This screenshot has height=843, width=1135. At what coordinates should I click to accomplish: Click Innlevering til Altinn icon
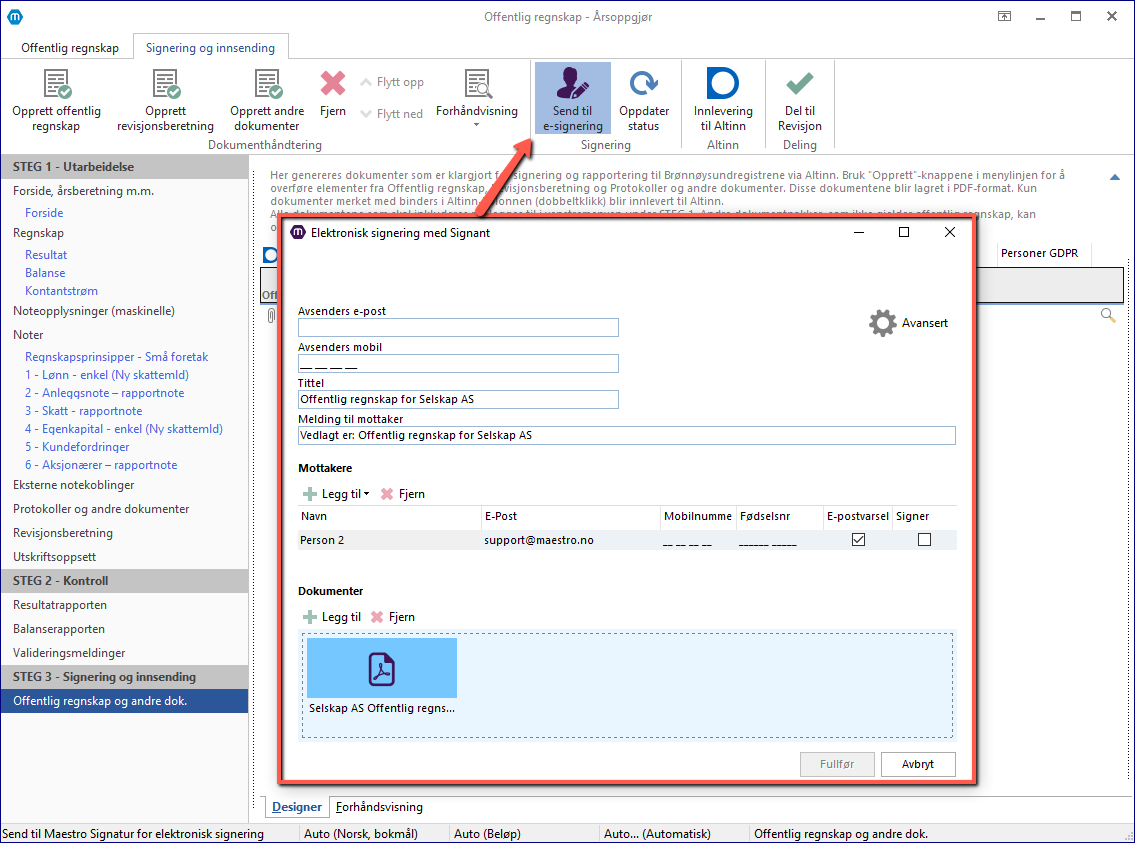point(722,83)
